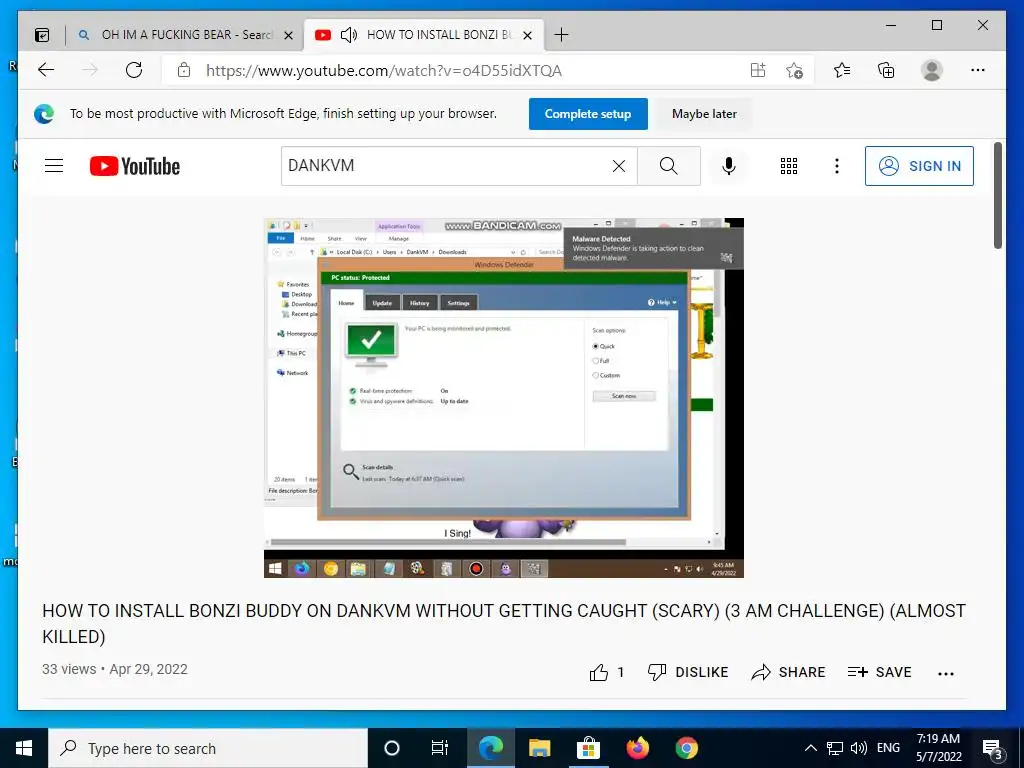Screen dimensions: 1024x768
Task: Click the taskbar search box
Action: 208,748
